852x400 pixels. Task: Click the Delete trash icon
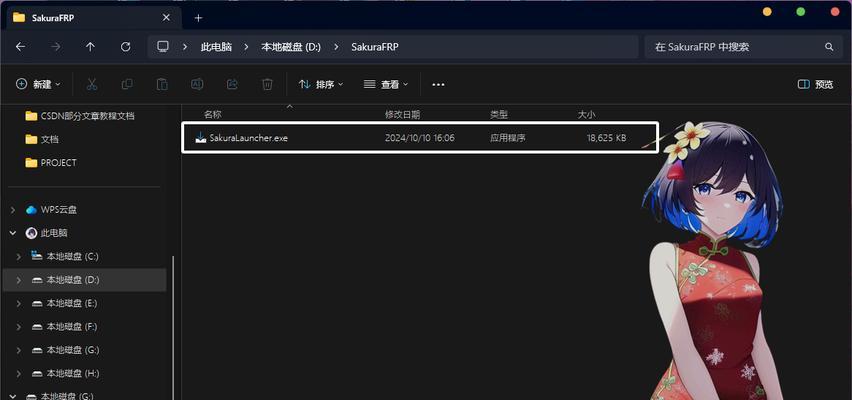[x=267, y=84]
